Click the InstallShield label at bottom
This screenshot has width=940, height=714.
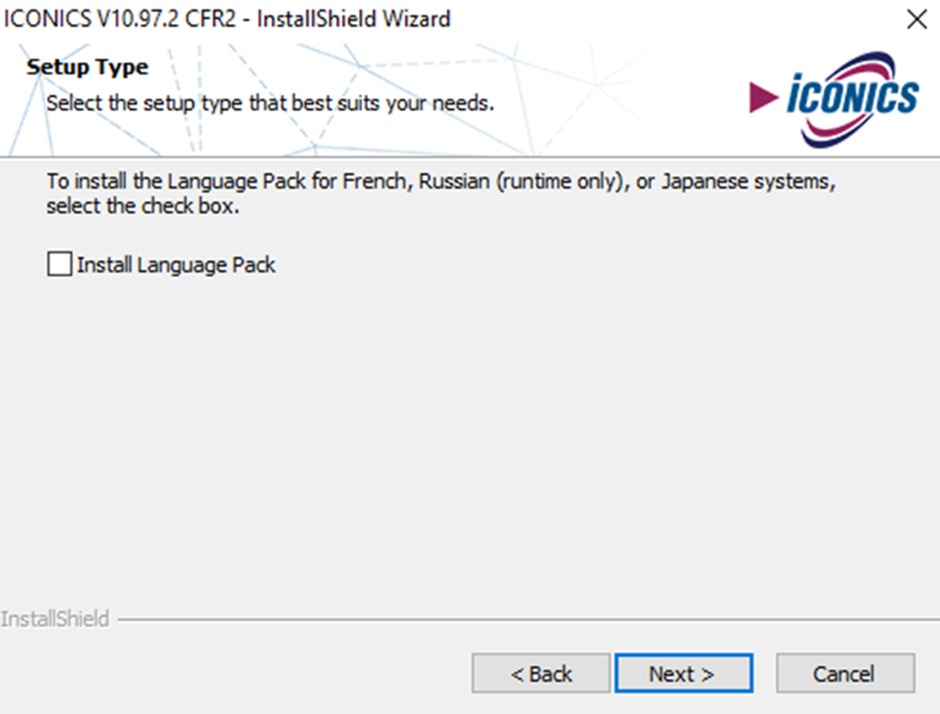click(55, 619)
